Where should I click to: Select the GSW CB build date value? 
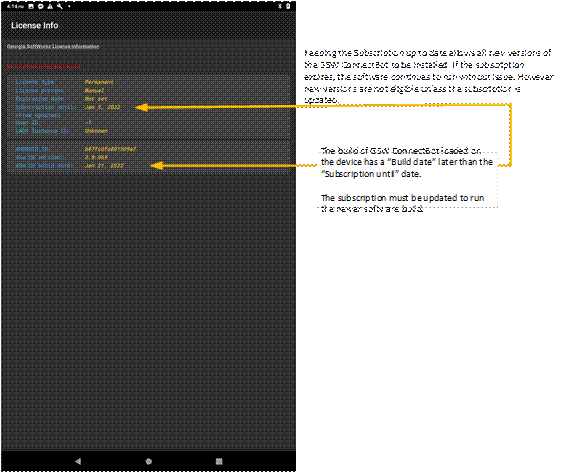click(x=104, y=166)
